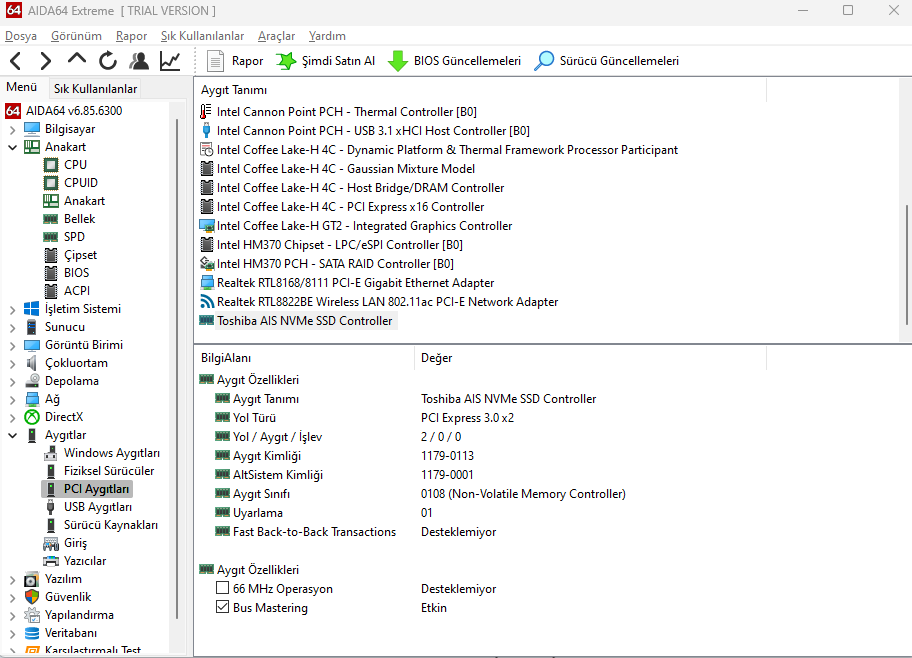Open the Araçlar menu
This screenshot has width=912, height=658.
[276, 36]
